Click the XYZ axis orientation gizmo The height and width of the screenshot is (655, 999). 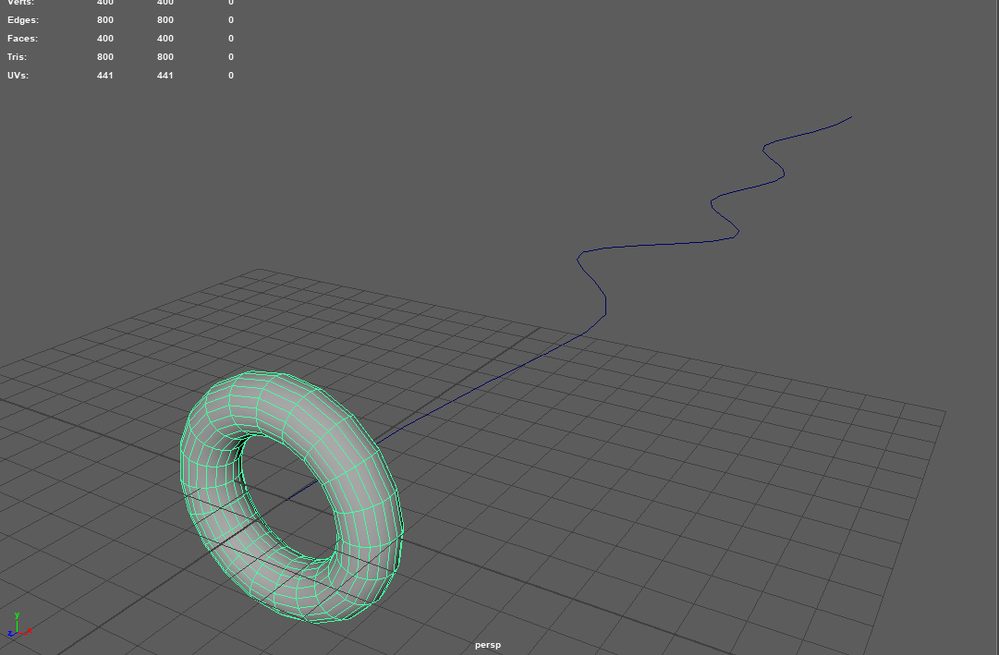(x=19, y=625)
